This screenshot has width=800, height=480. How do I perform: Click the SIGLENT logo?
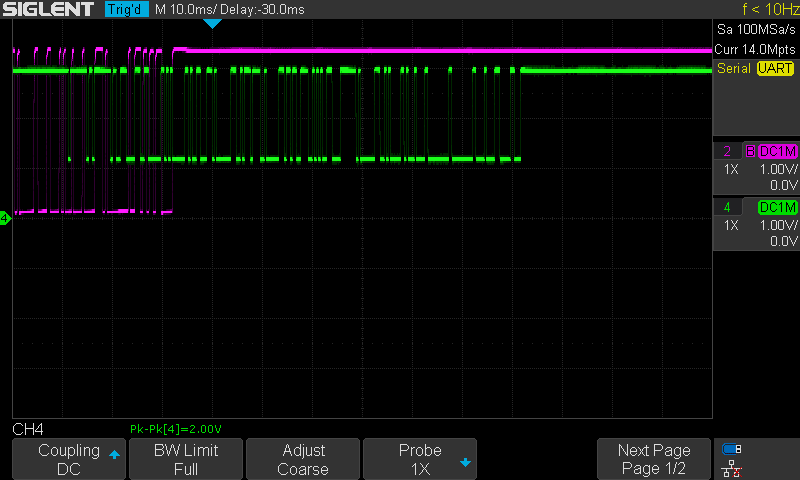(48, 9)
